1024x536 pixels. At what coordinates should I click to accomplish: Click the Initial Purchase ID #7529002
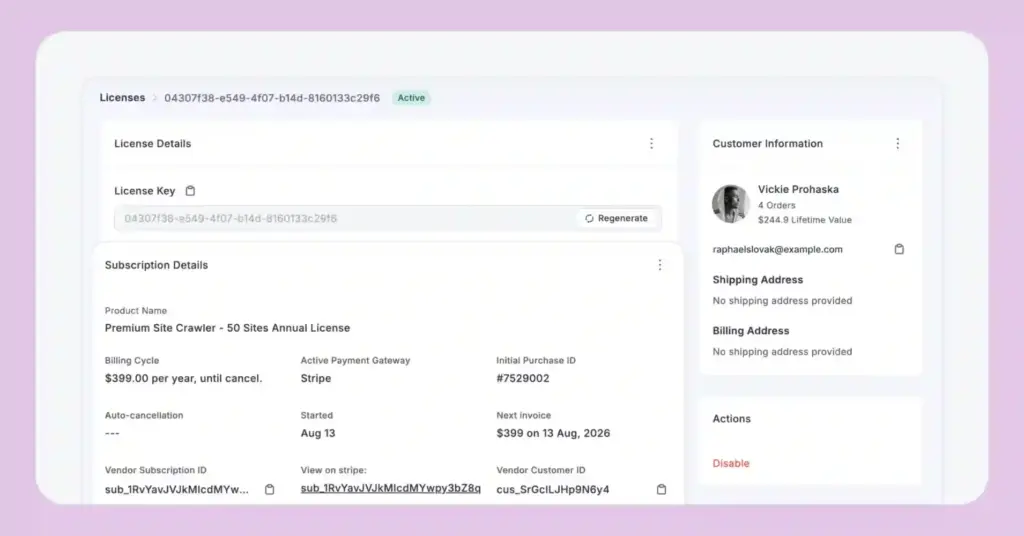click(x=523, y=379)
